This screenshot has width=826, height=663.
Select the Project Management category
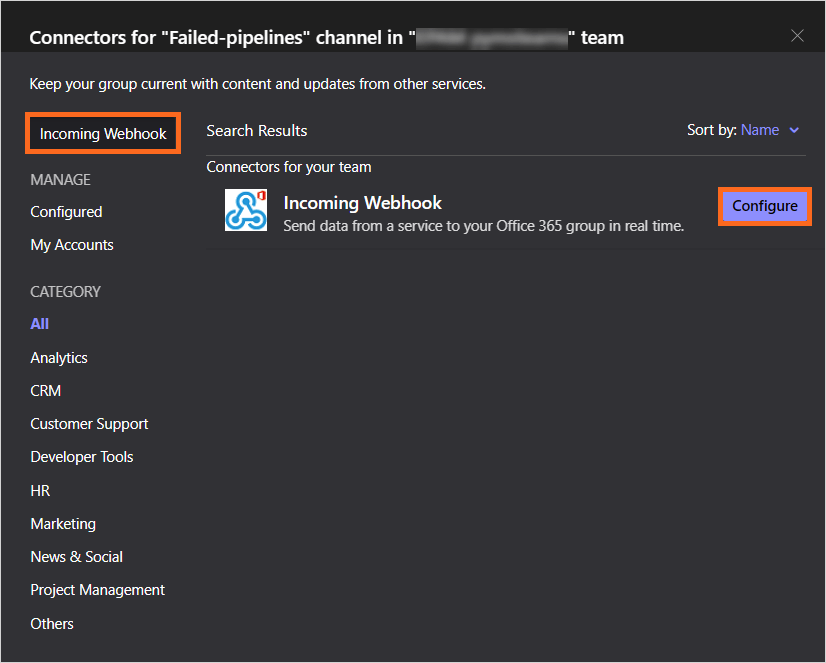tap(98, 590)
